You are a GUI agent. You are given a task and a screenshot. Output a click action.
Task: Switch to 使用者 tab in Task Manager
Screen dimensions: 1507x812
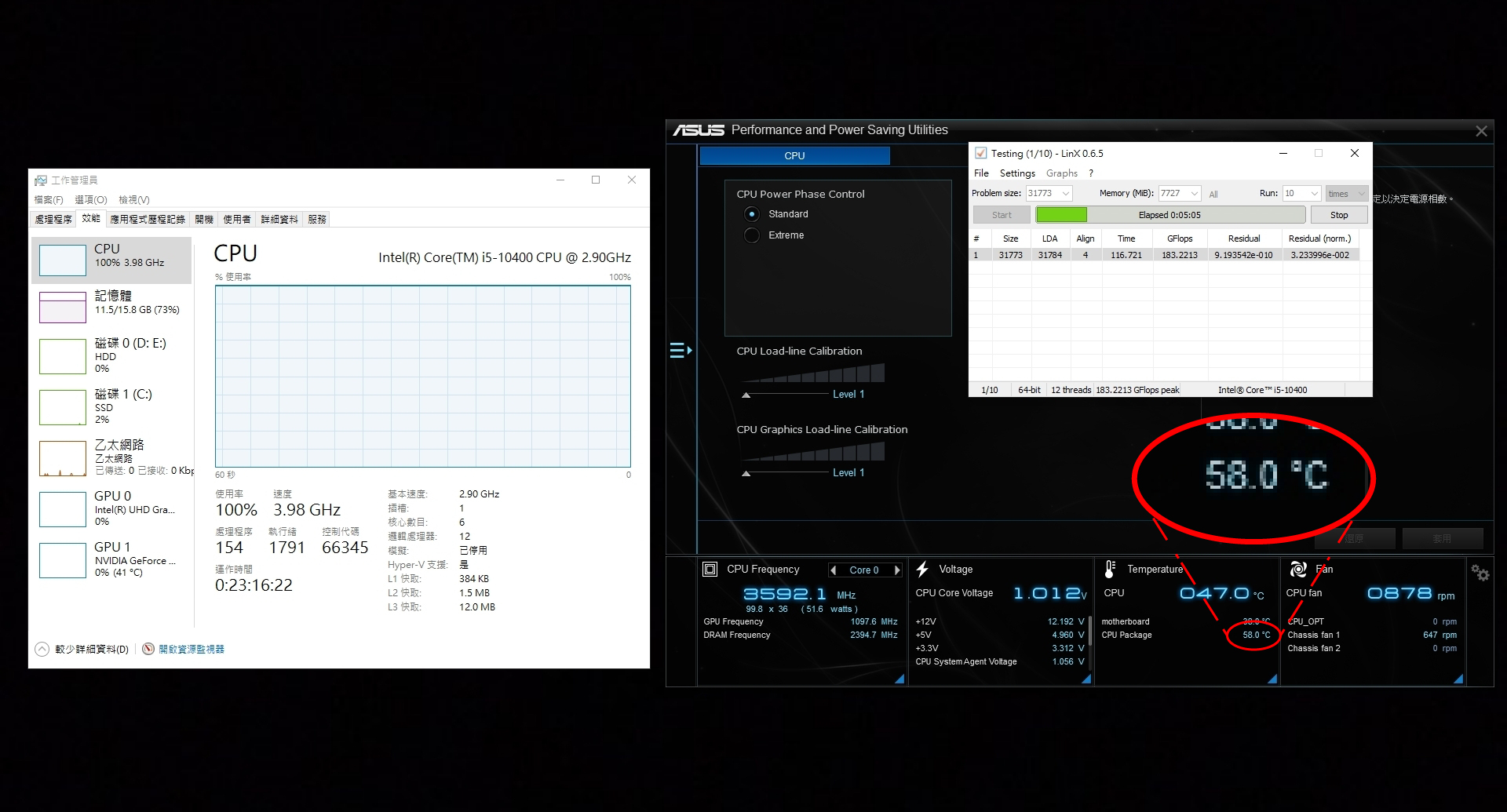pos(237,220)
